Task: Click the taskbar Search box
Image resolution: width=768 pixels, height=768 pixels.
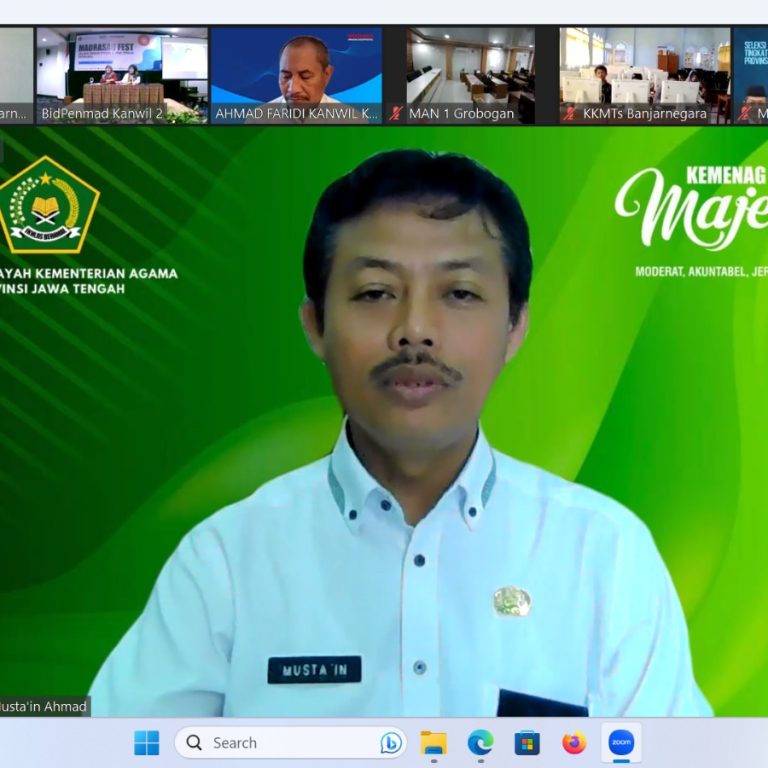Action: click(290, 743)
